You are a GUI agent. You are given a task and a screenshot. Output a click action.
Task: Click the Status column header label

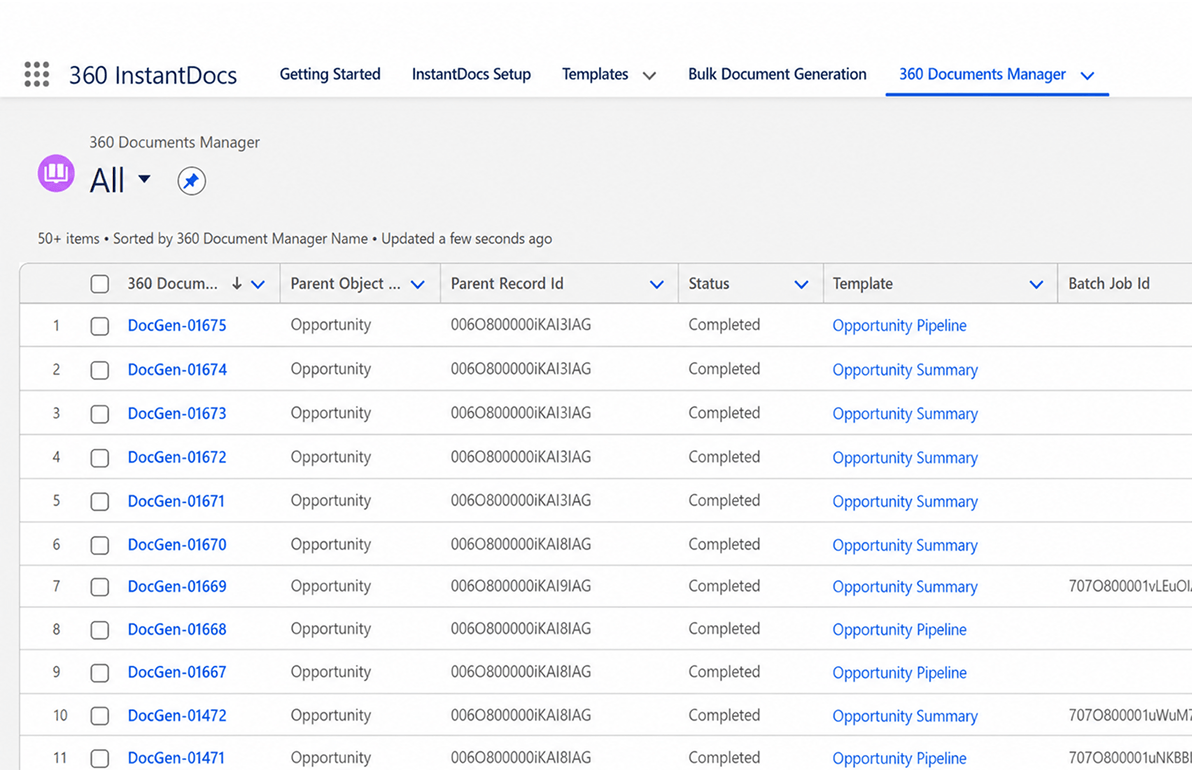pos(709,284)
